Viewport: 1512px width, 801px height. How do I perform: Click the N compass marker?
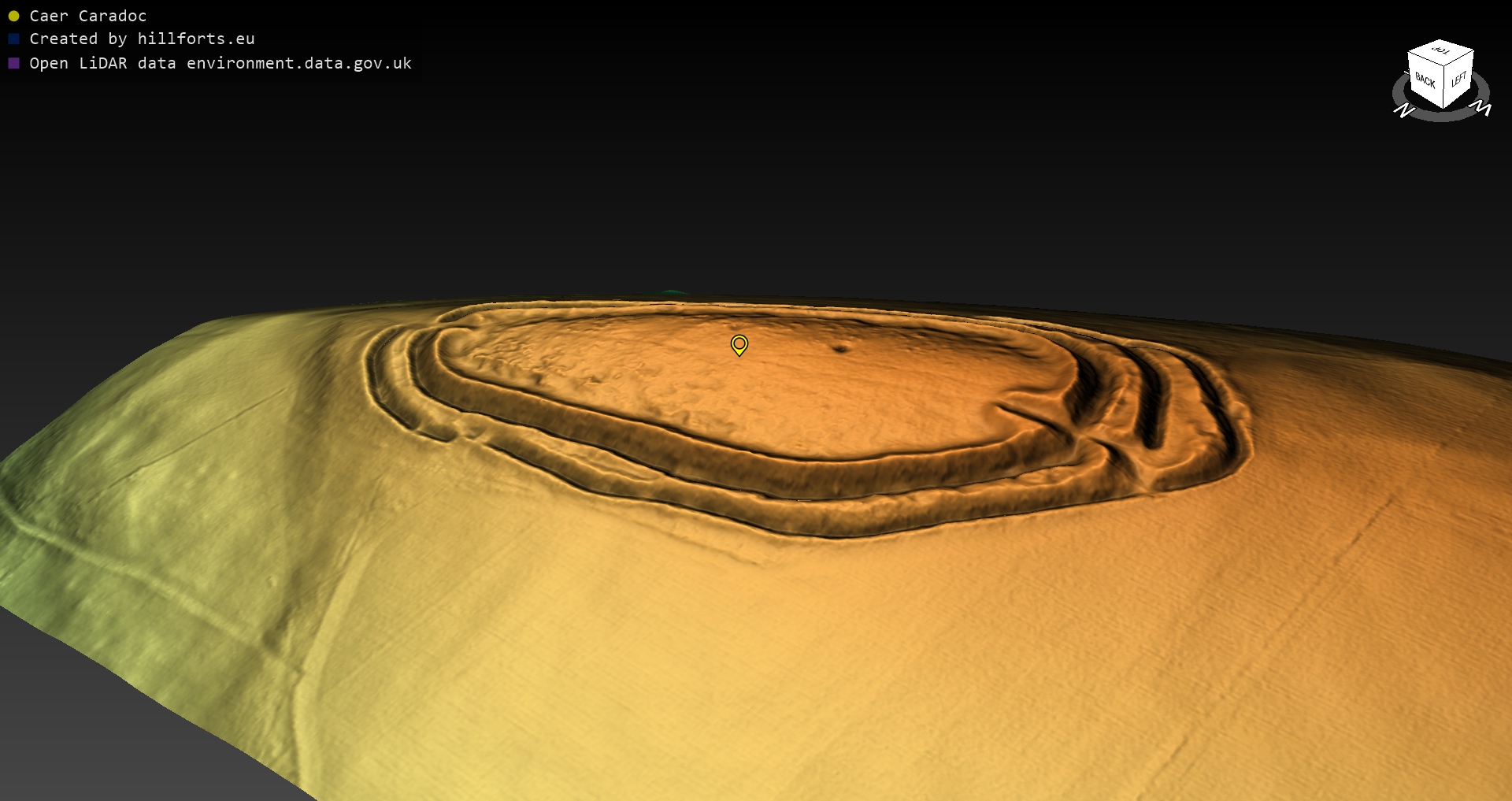[x=1403, y=111]
